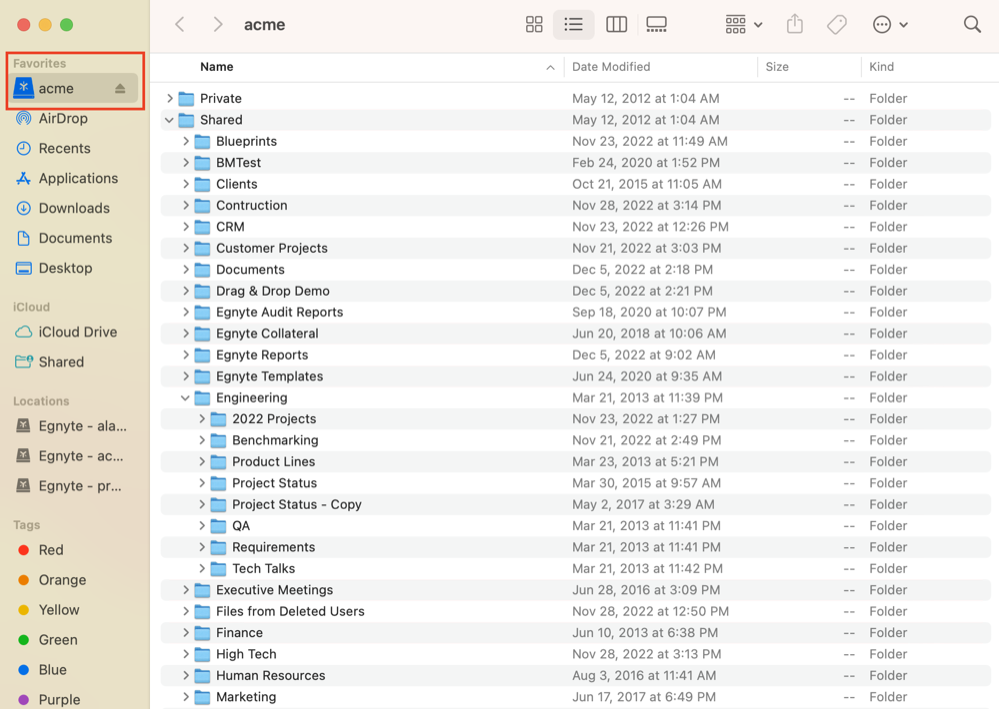Viewport: 999px width, 709px height.
Task: Expand the QA folder
Action: (201, 526)
